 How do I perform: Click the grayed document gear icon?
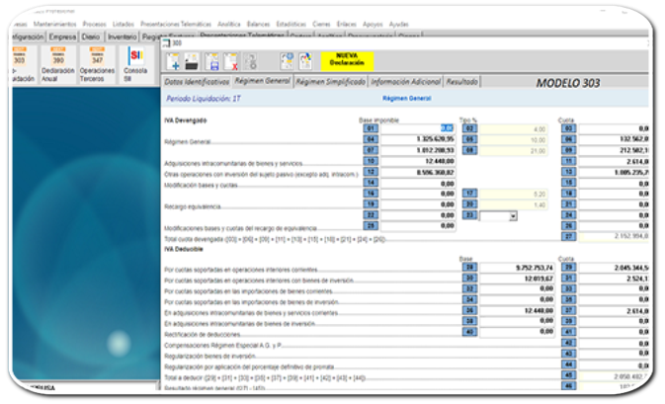(x=251, y=61)
